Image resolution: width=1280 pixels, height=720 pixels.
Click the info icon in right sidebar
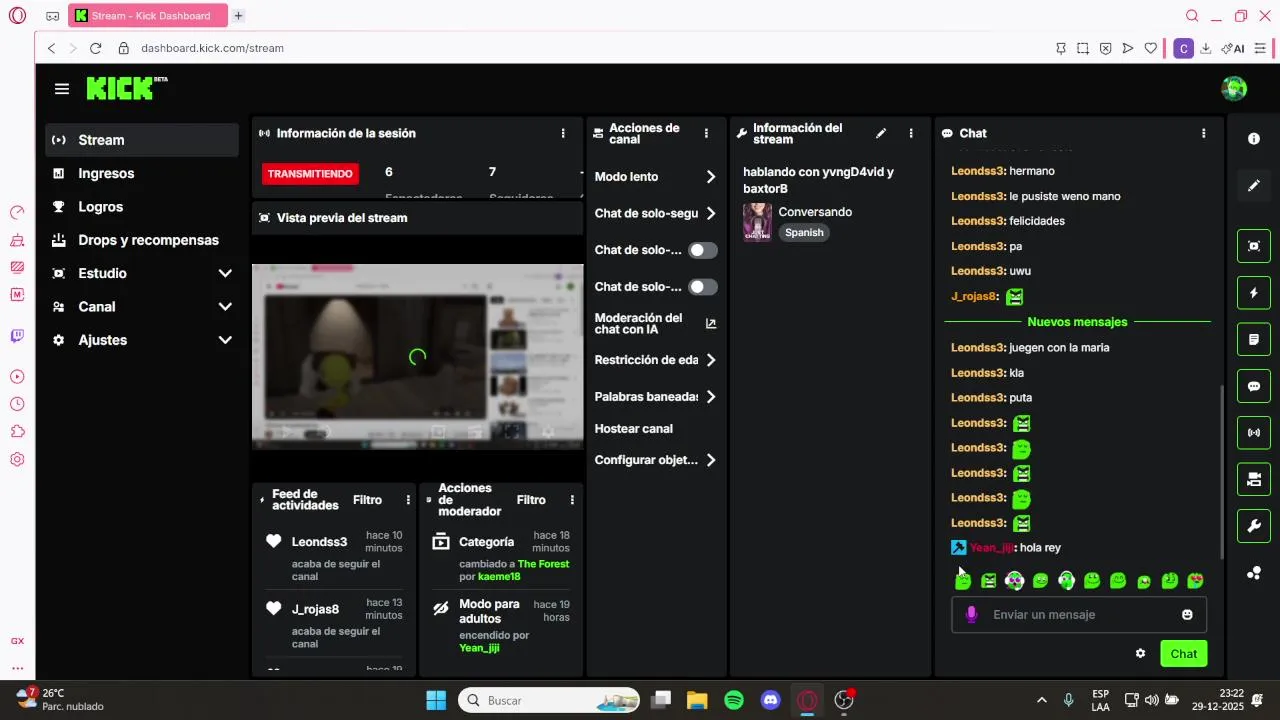[1254, 139]
